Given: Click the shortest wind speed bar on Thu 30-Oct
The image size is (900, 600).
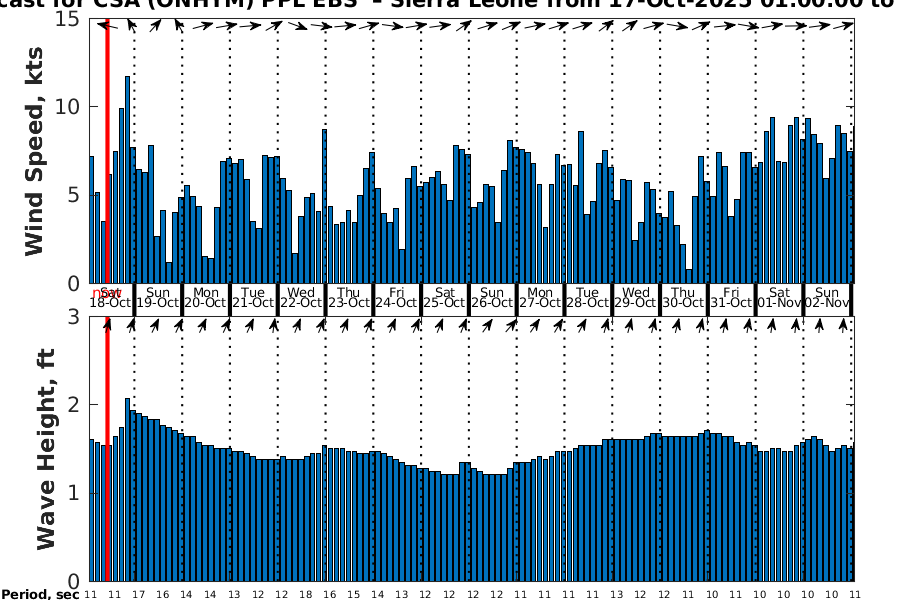Looking at the screenshot, I should 688,276.
